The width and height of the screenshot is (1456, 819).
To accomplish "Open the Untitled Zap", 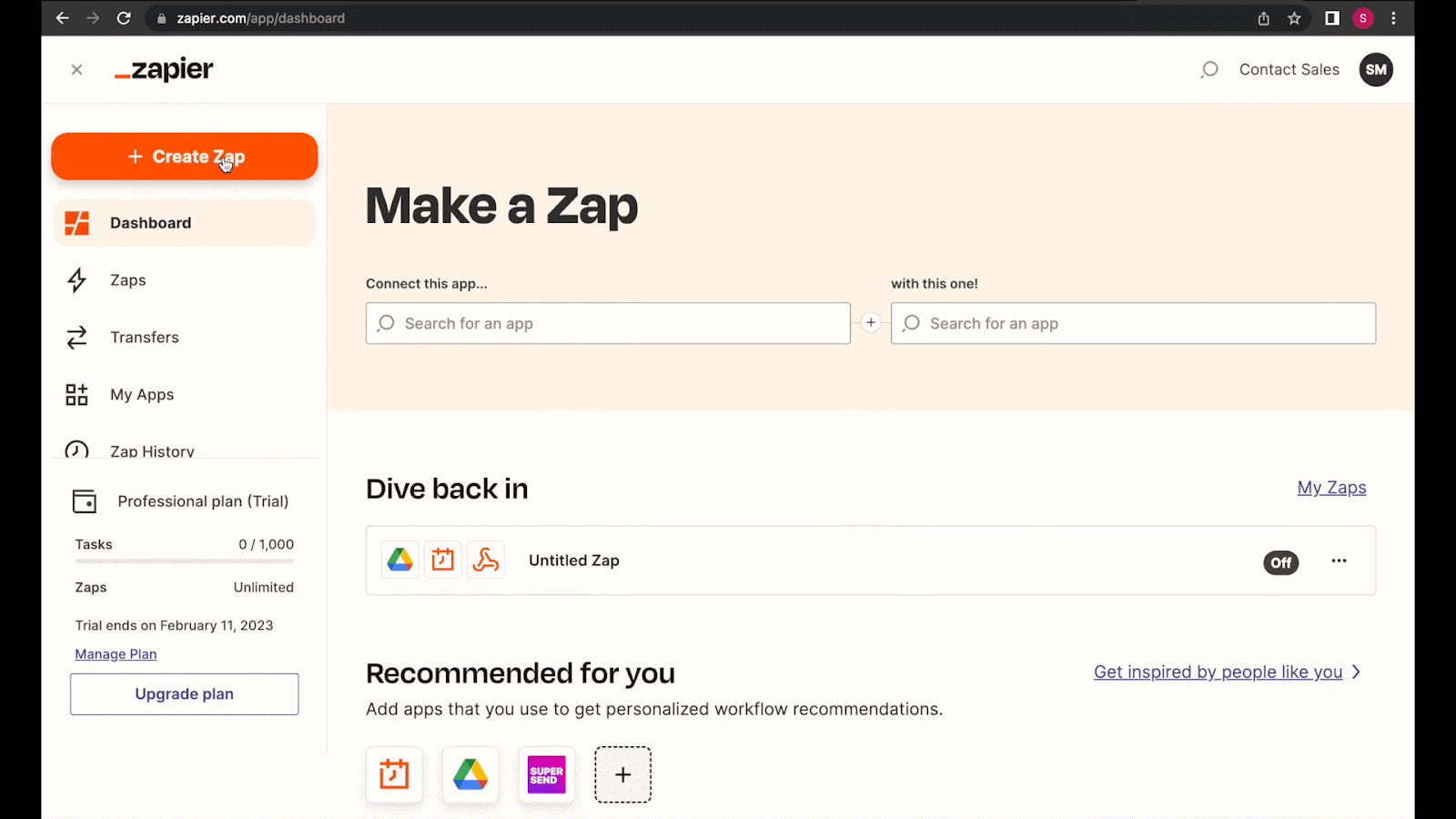I will (574, 561).
